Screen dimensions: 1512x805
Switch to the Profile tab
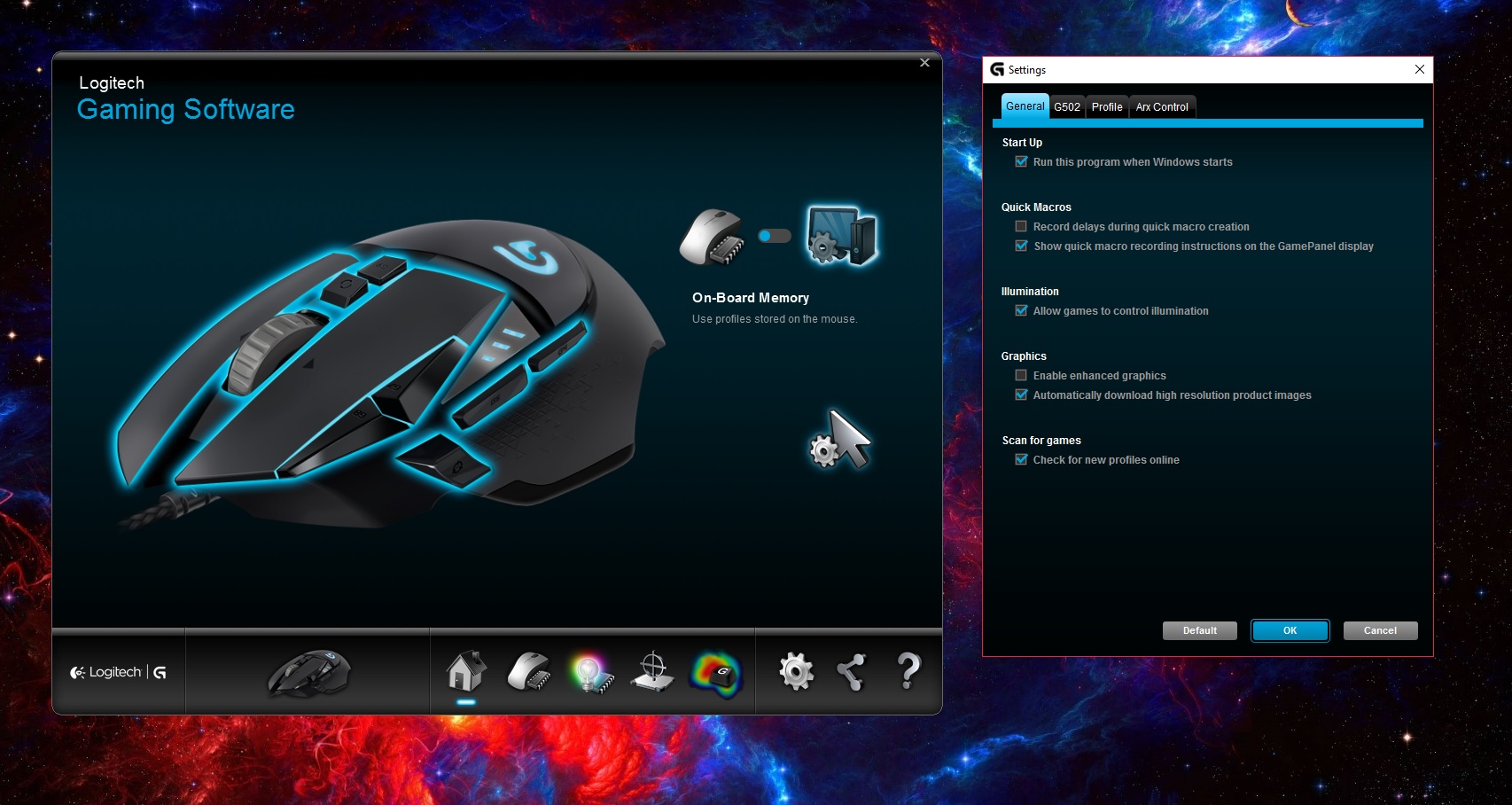[x=1107, y=107]
